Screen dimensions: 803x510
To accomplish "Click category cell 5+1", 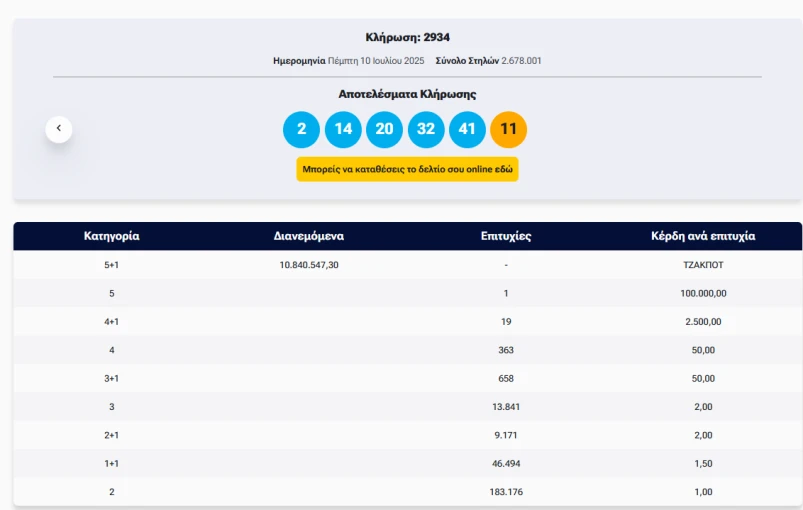I will [112, 265].
